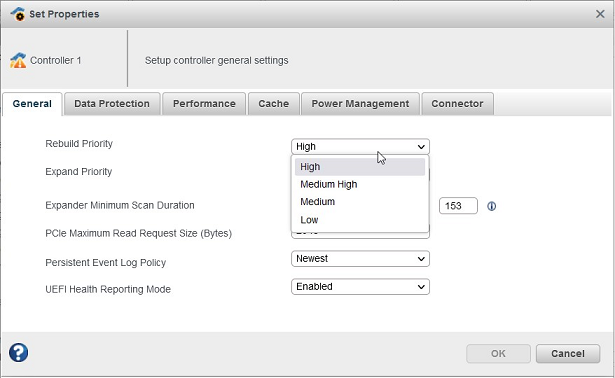The height and width of the screenshot is (378, 615).
Task: Collapse the Rebuild Priority dropdown
Action: (x=360, y=147)
